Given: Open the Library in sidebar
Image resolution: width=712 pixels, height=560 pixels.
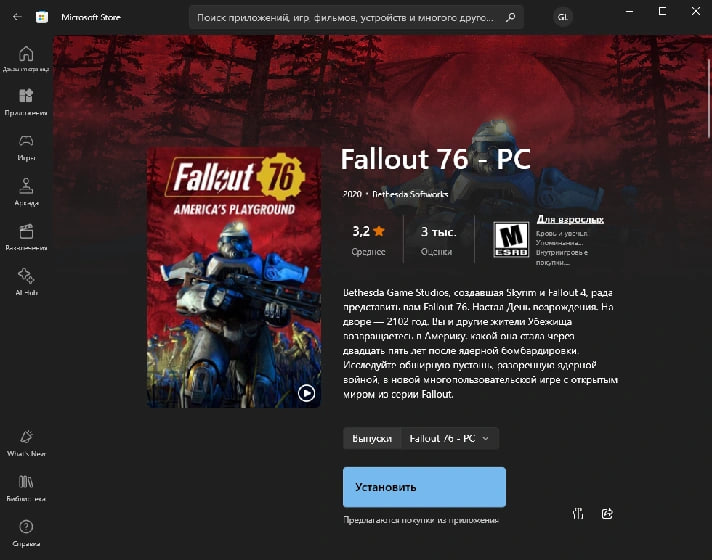Looking at the screenshot, I should pos(26,486).
